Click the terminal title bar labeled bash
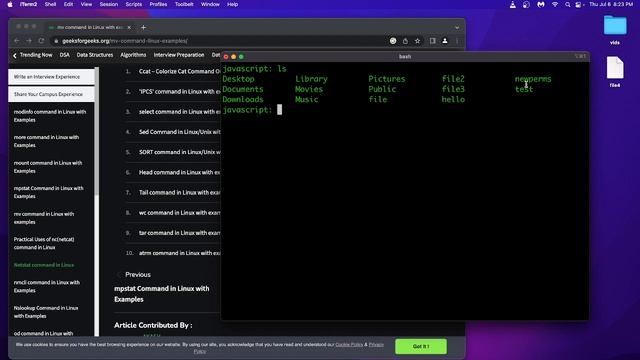The width and height of the screenshot is (640, 360). click(x=405, y=57)
